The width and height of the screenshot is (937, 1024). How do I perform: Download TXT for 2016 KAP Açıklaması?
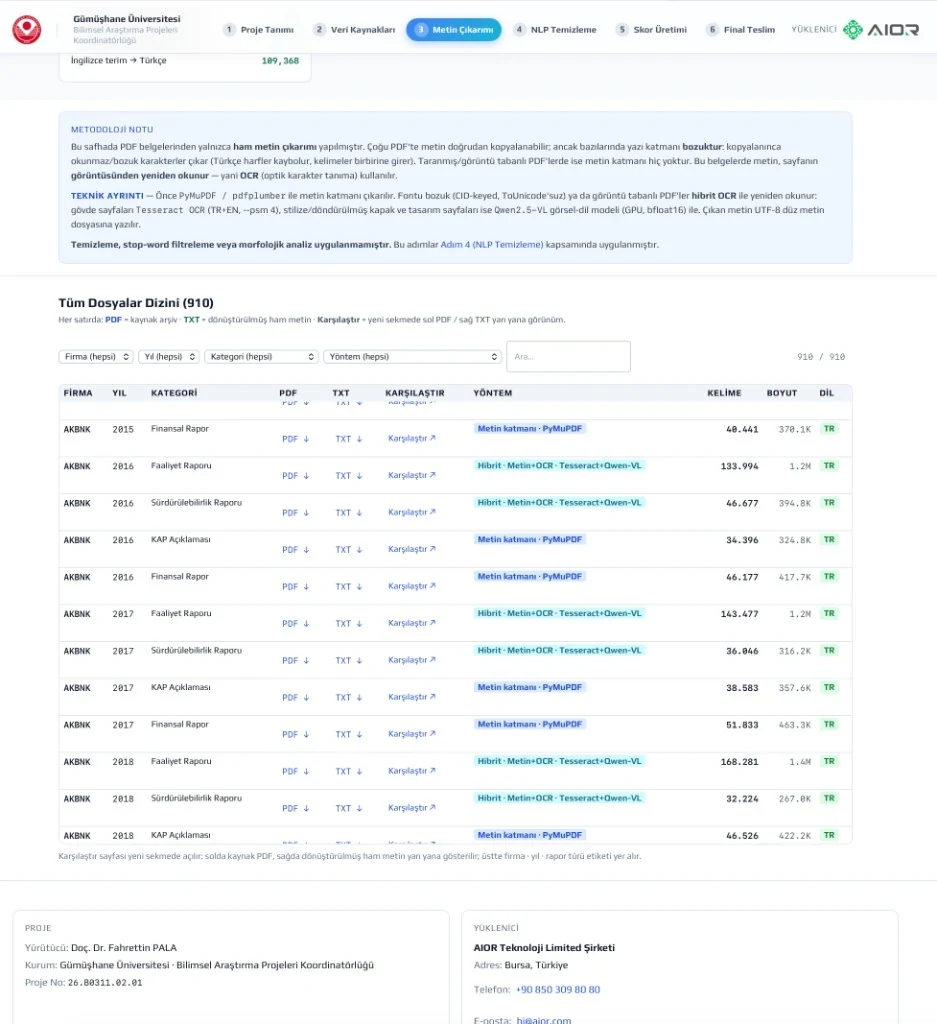point(349,550)
